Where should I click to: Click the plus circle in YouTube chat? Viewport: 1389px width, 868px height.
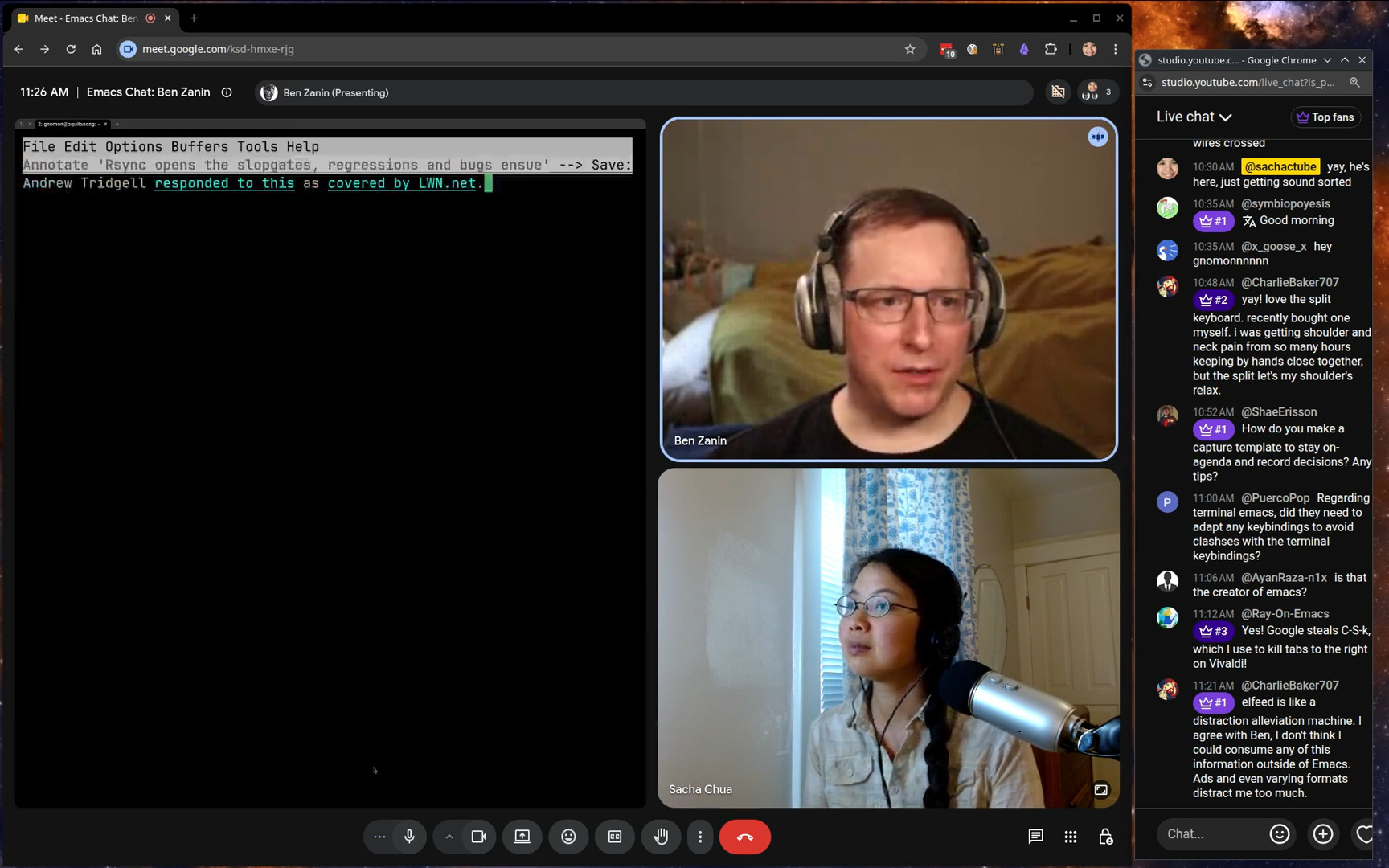coord(1323,834)
